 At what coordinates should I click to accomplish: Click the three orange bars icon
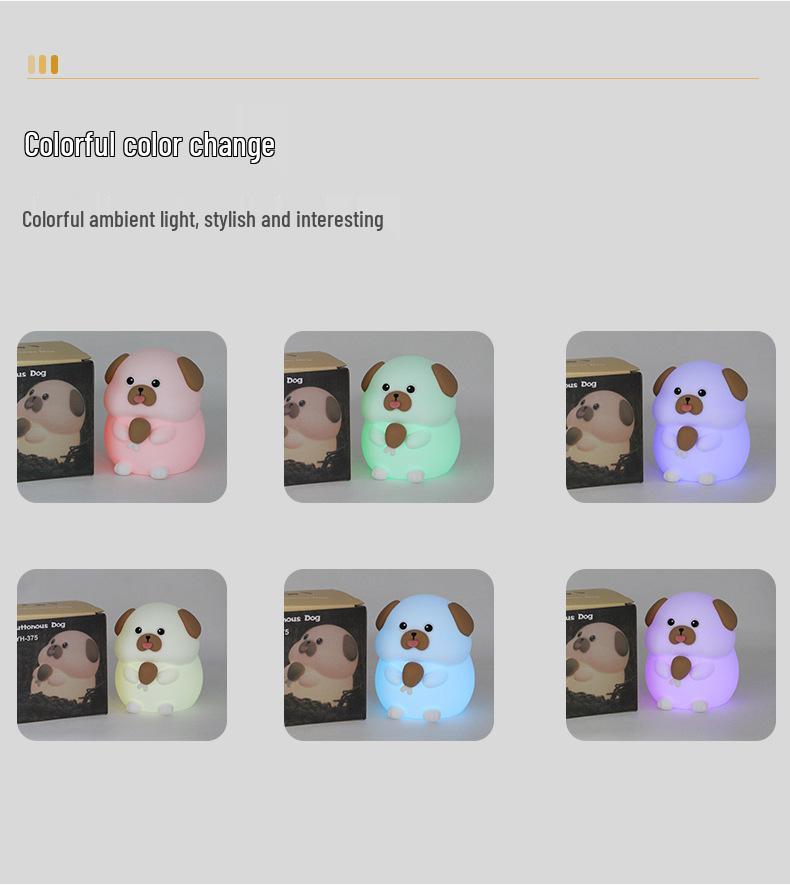(43, 64)
